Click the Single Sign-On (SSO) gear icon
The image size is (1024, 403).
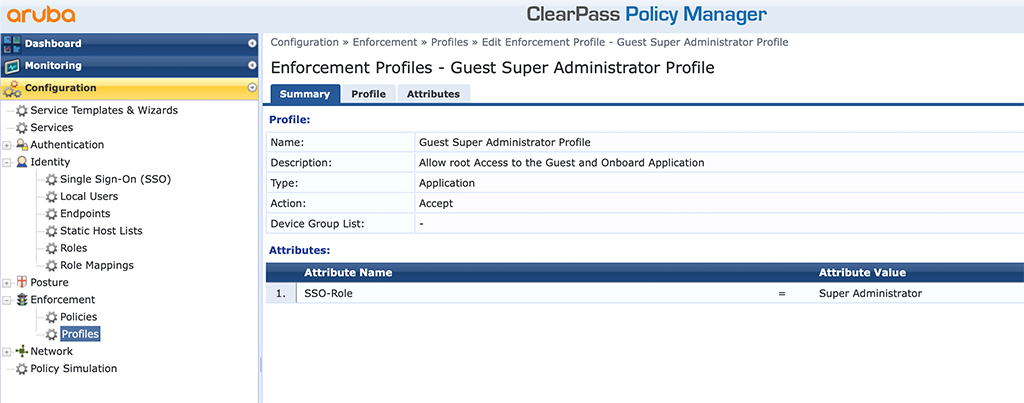tap(52, 179)
